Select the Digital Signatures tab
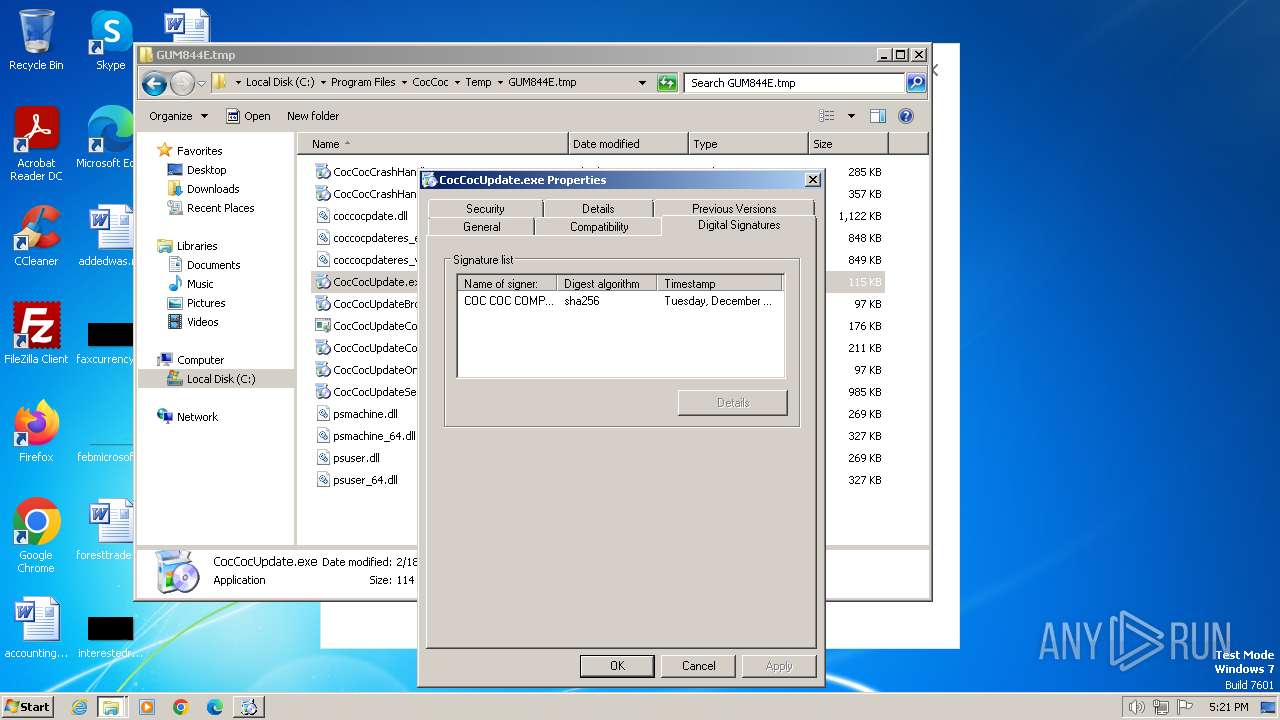The height and width of the screenshot is (720, 1280). click(739, 225)
